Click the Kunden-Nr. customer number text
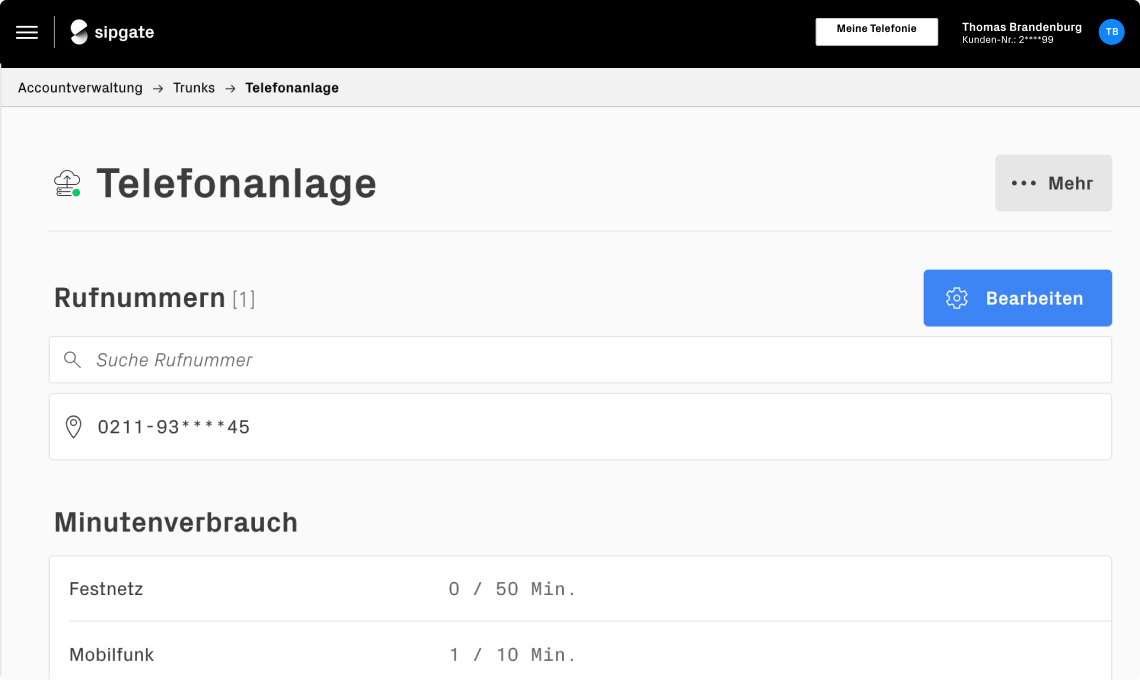 (1007, 40)
